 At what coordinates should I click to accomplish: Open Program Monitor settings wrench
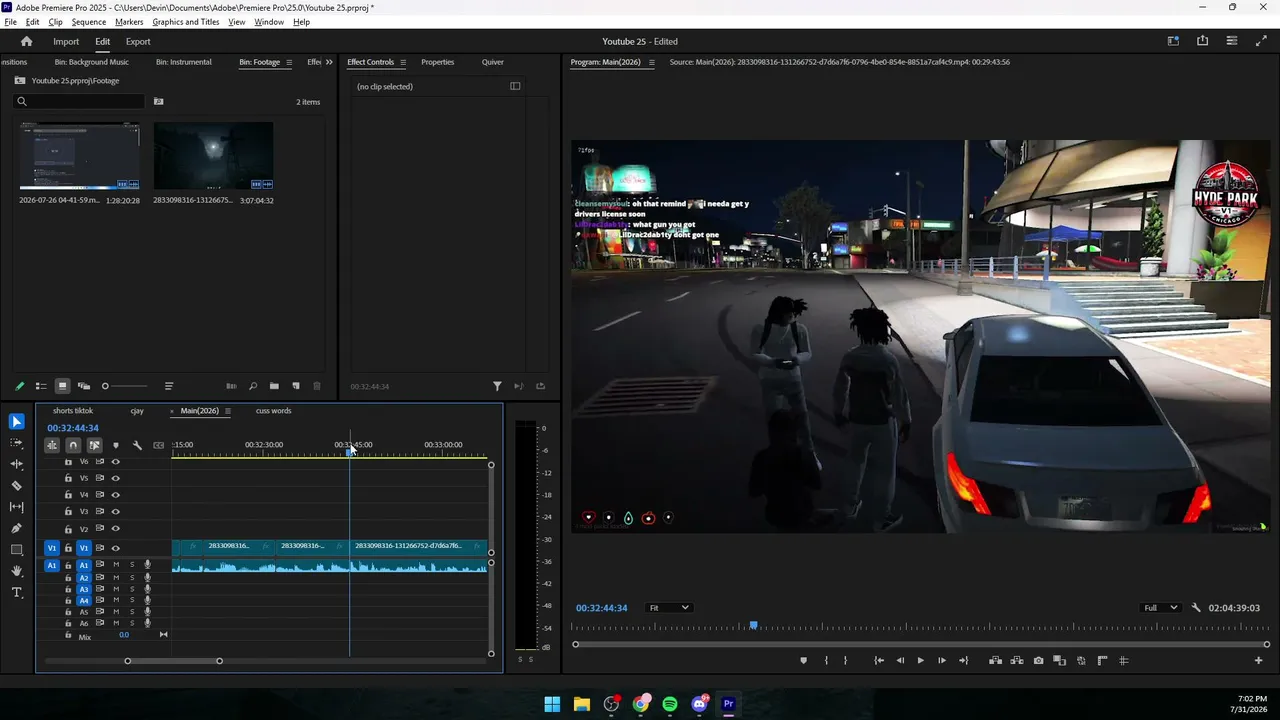click(x=1196, y=608)
